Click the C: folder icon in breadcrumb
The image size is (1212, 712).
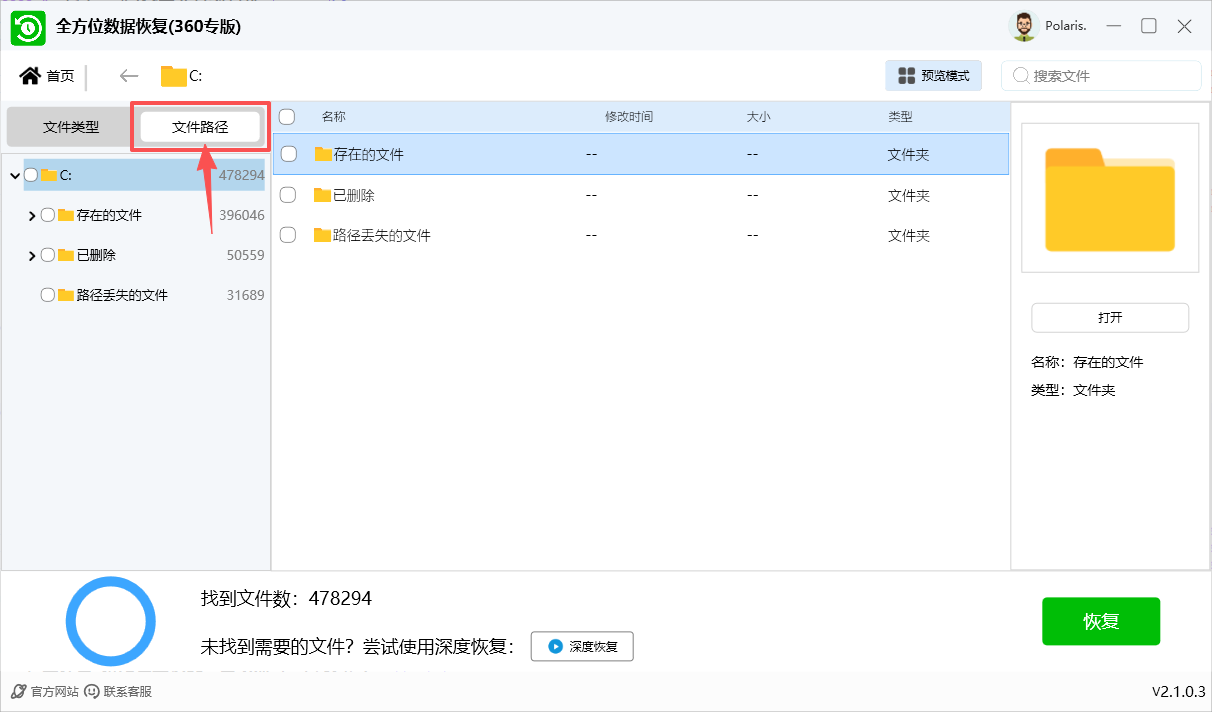coord(174,76)
